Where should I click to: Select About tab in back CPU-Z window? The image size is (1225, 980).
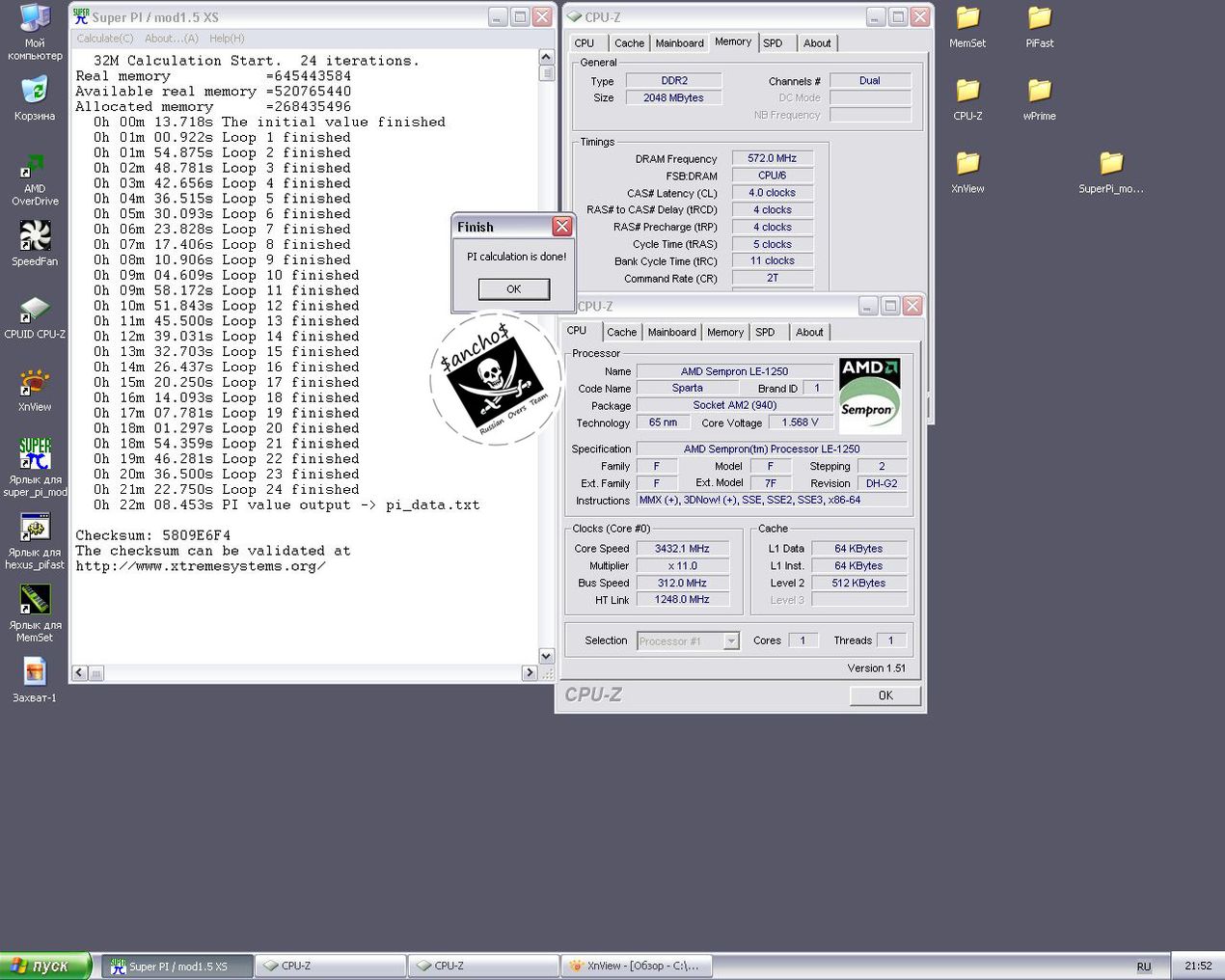click(817, 43)
